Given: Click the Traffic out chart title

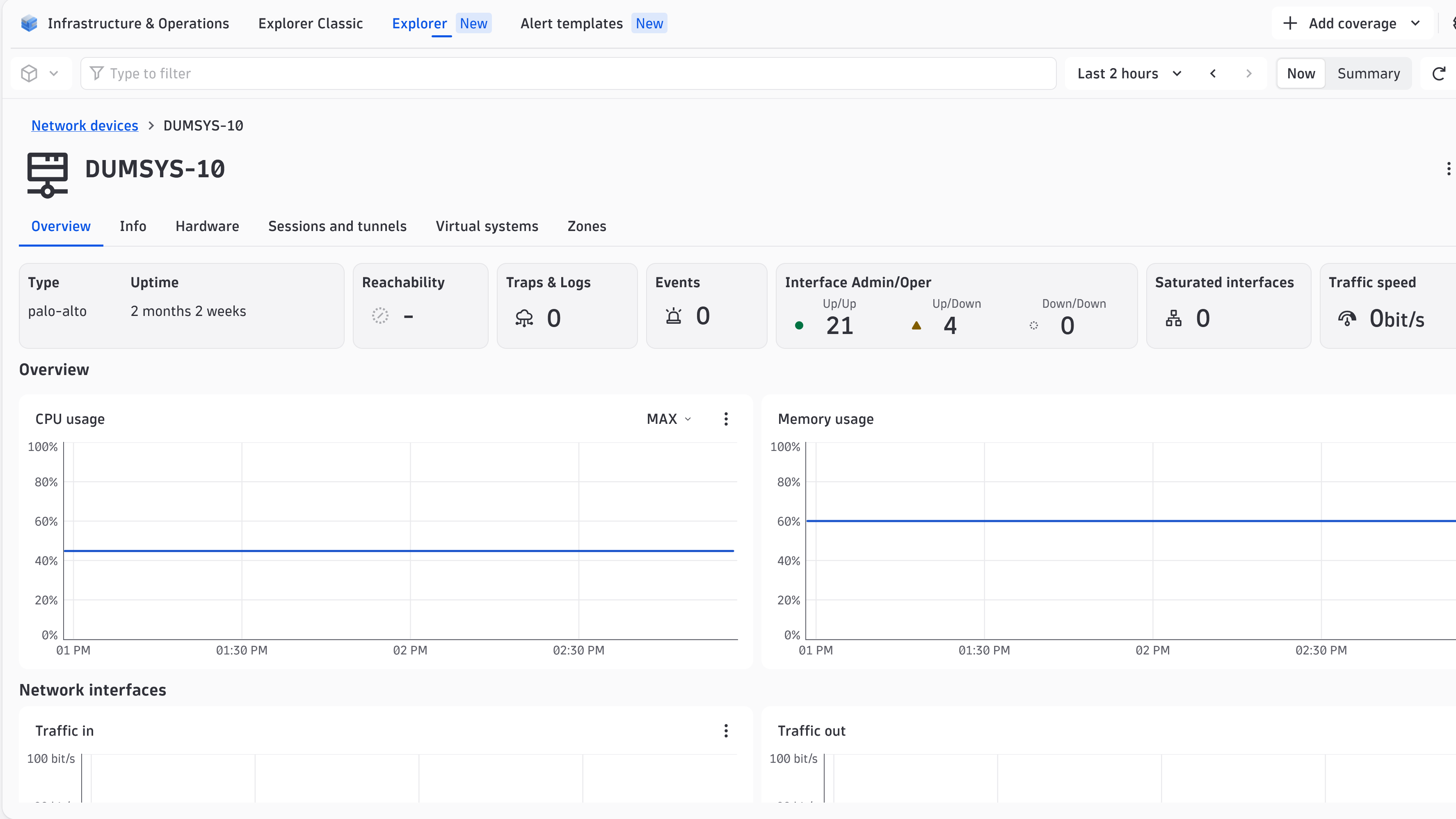Looking at the screenshot, I should pyautogui.click(x=811, y=731).
